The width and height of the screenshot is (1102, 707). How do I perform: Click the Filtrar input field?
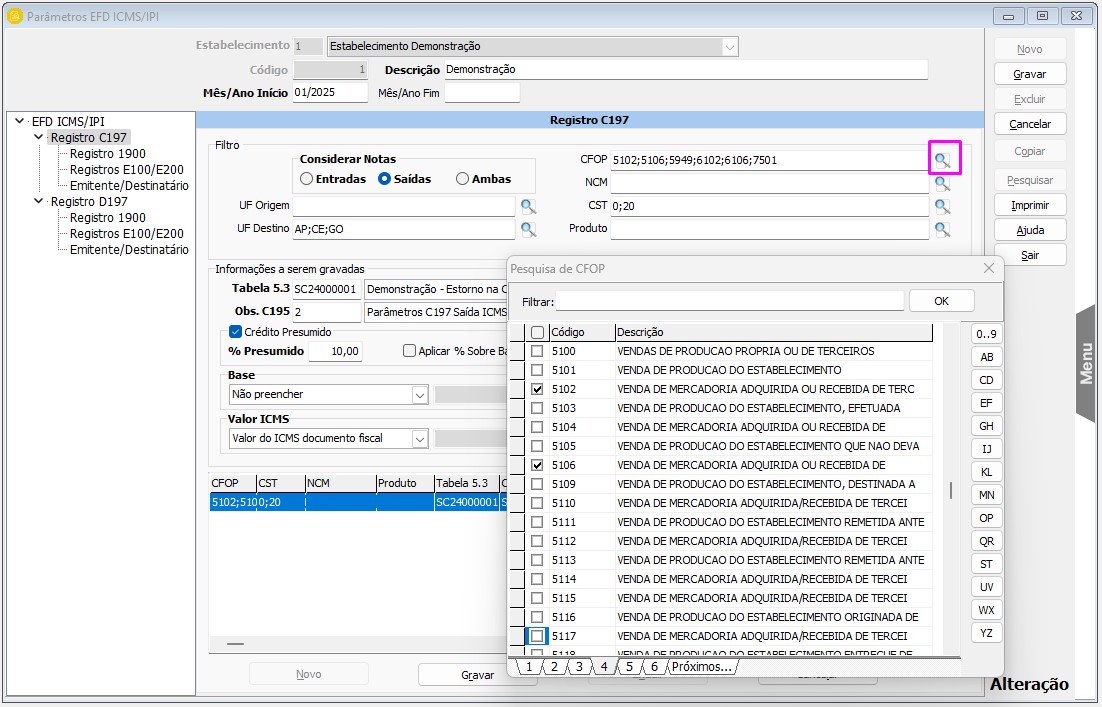(x=729, y=301)
